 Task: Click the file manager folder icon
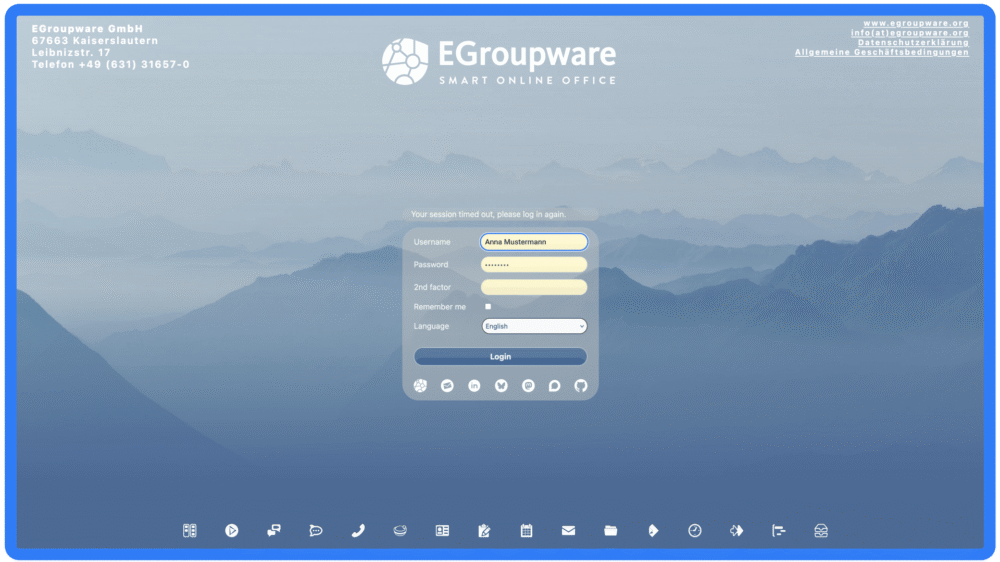(610, 530)
